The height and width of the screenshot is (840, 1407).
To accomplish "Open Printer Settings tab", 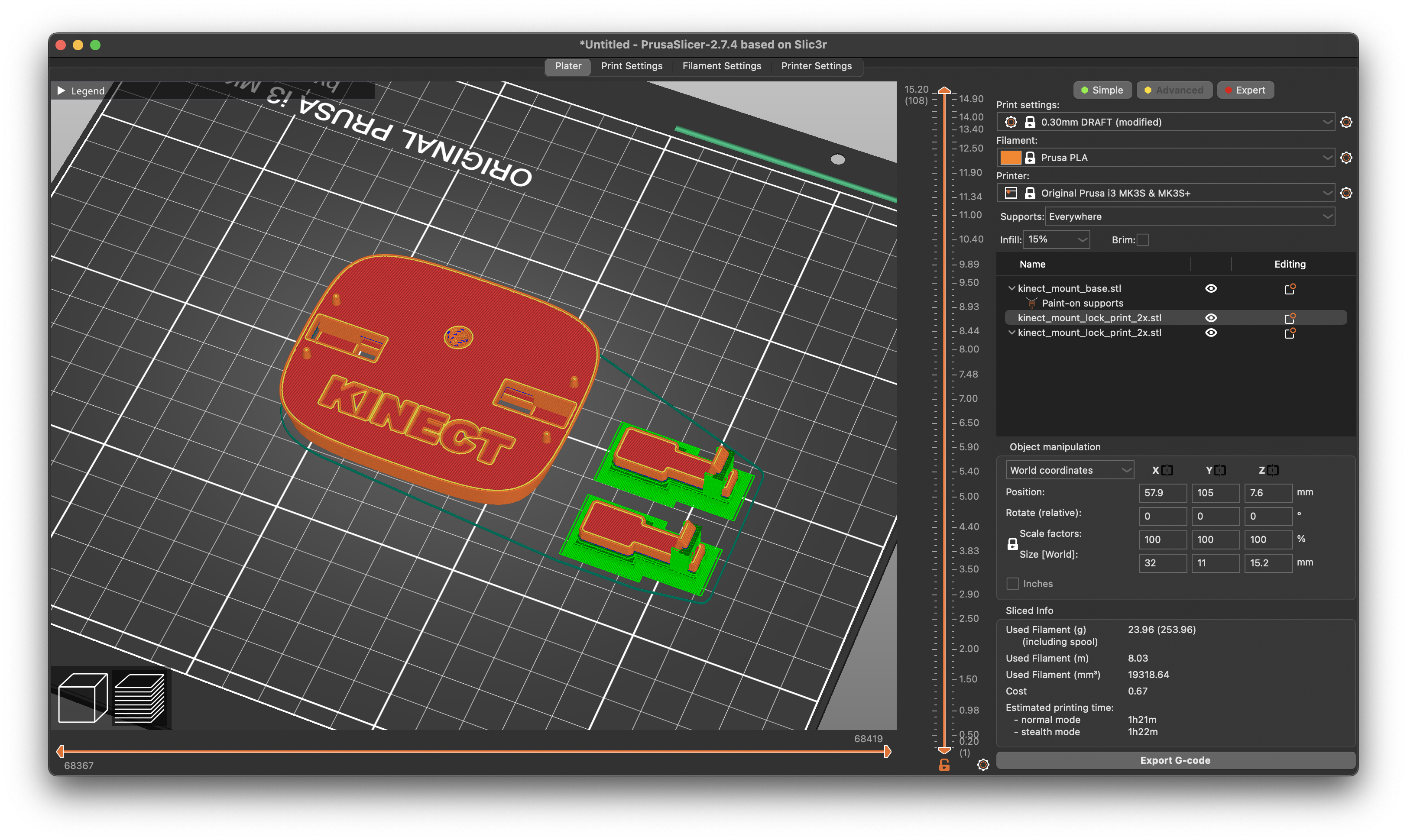I will coord(816,66).
